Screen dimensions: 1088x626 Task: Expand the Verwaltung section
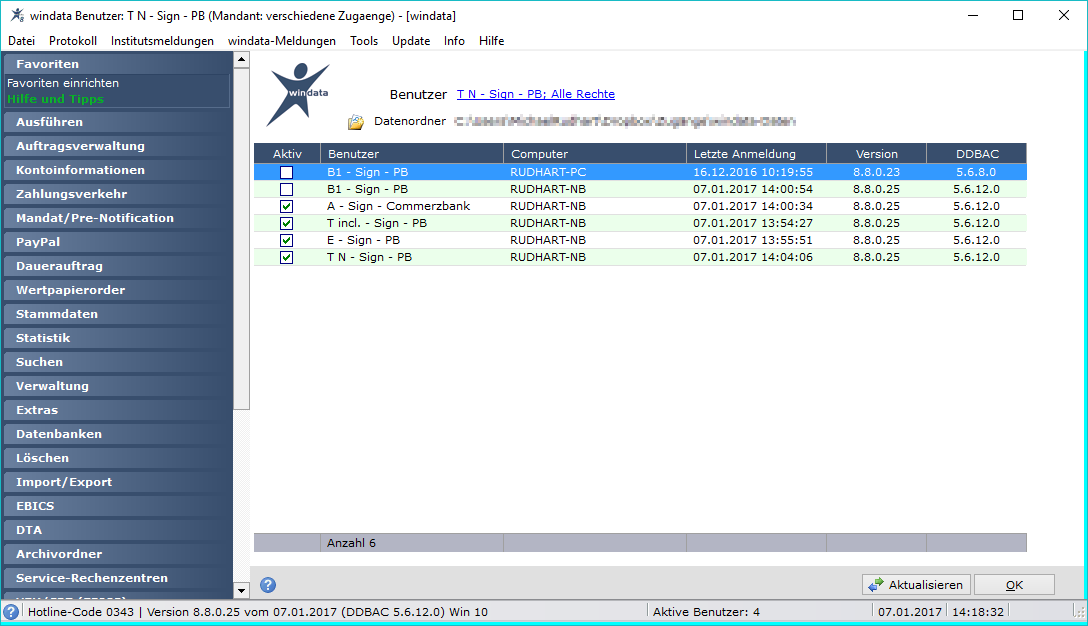point(118,386)
